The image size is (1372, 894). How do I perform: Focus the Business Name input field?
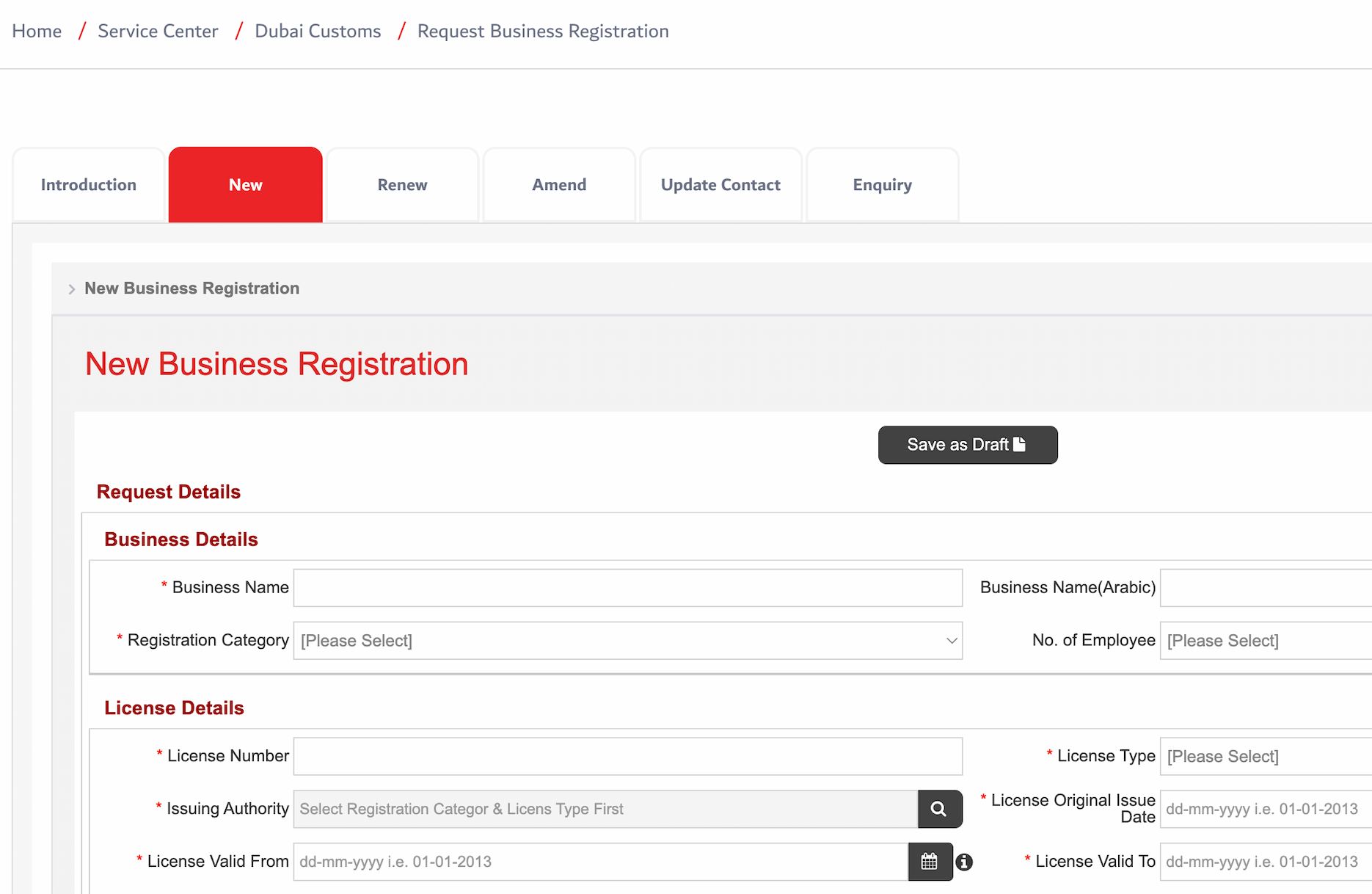(628, 588)
